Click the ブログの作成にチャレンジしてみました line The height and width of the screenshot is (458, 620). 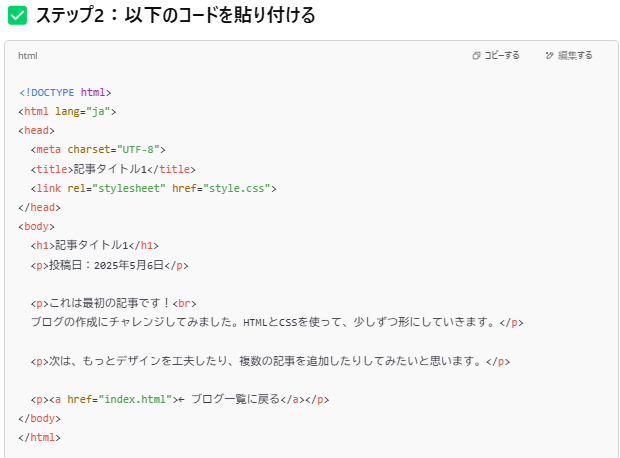pos(277,322)
